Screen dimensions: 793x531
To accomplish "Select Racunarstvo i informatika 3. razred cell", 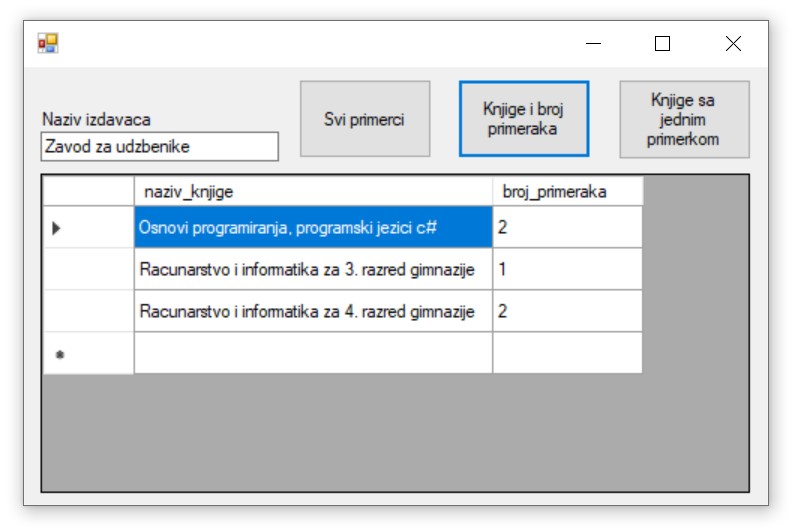I will [x=312, y=269].
